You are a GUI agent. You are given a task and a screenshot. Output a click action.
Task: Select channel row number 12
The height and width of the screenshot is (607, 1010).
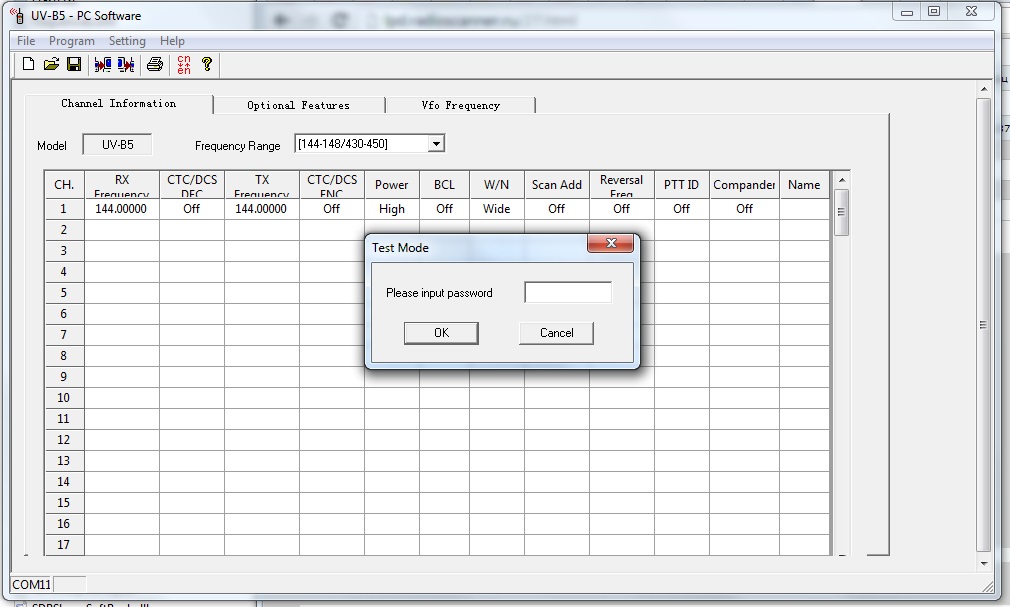coord(64,440)
